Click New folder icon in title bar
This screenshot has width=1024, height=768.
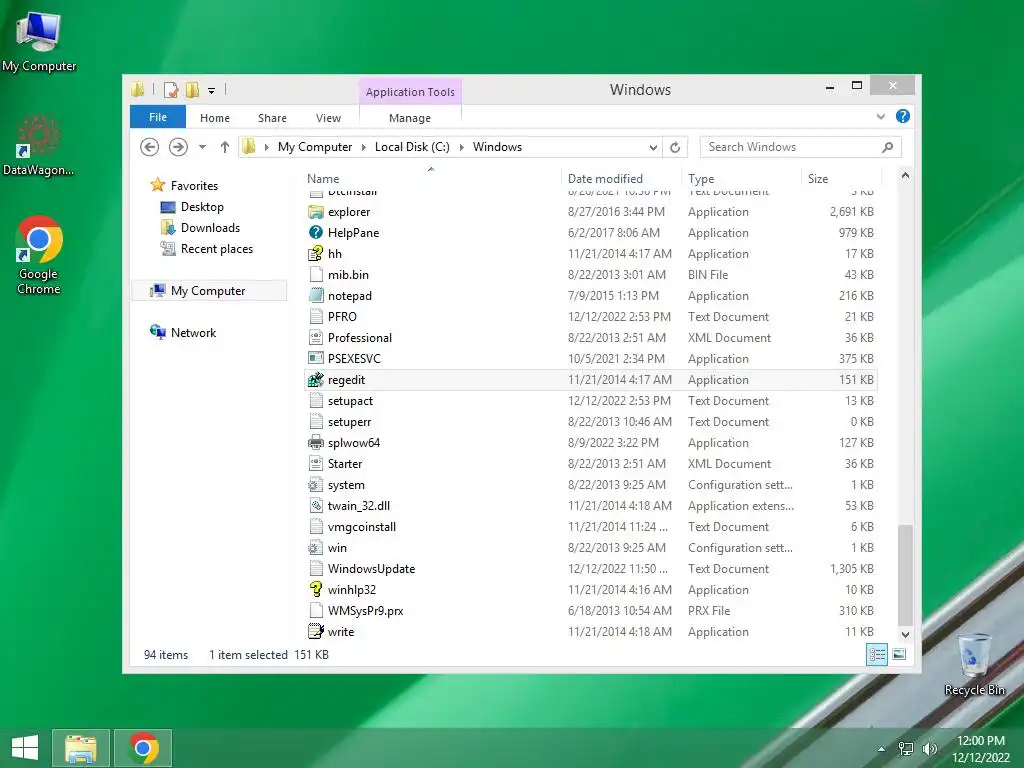(193, 89)
